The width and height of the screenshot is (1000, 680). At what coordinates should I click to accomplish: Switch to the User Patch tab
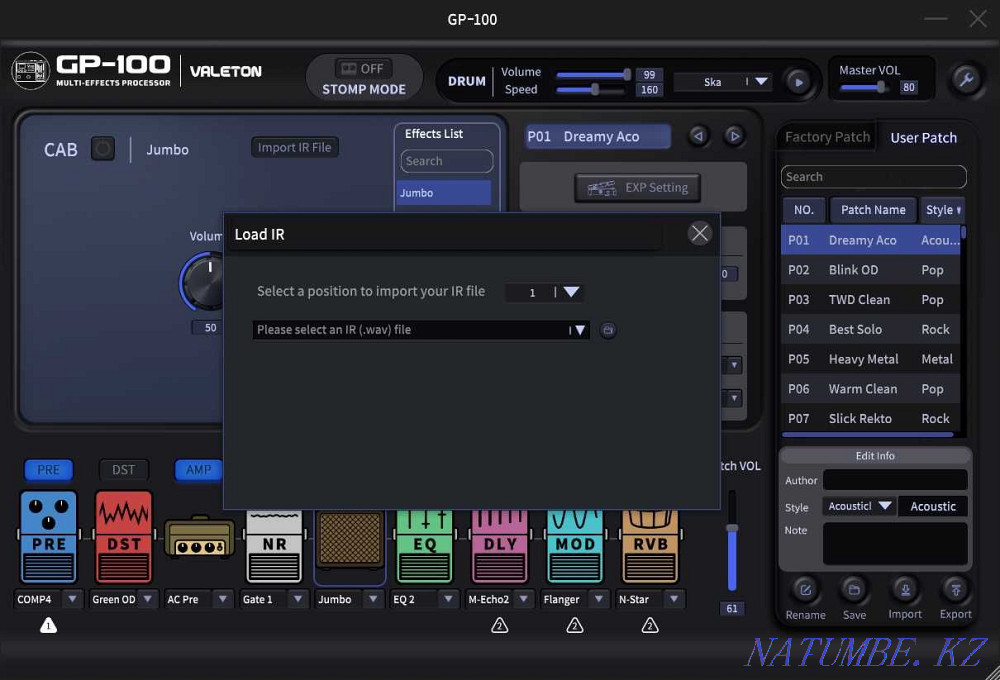coord(922,137)
